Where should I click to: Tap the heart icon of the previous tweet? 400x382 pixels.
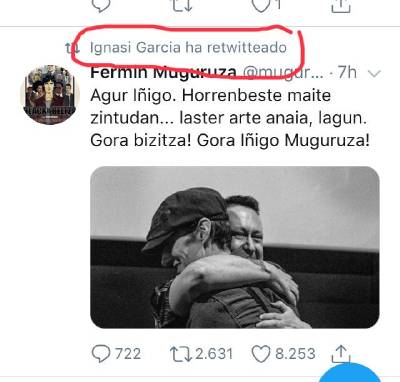click(x=262, y=6)
